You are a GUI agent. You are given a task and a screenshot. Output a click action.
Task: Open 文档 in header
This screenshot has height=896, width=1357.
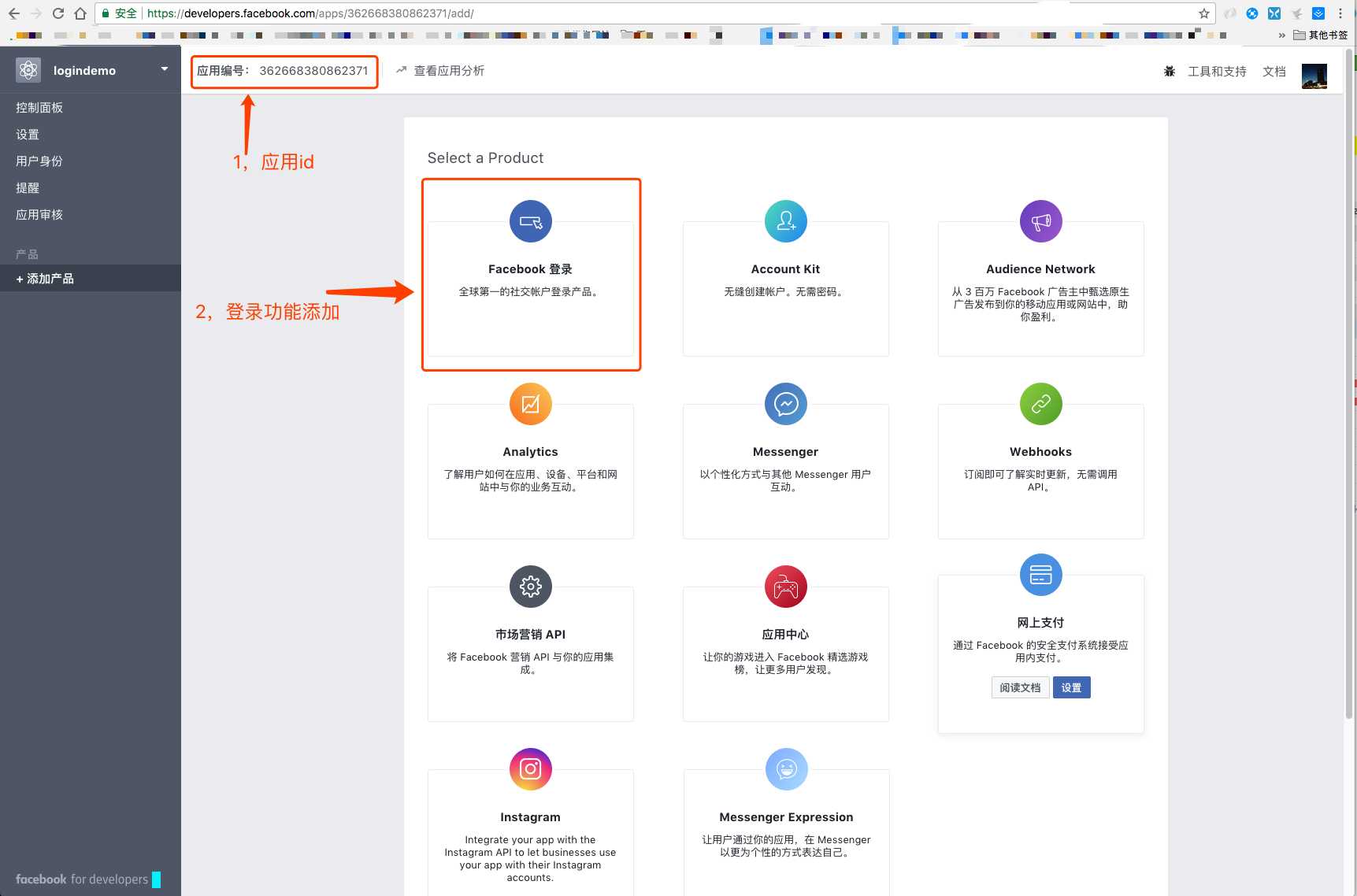(x=1274, y=72)
